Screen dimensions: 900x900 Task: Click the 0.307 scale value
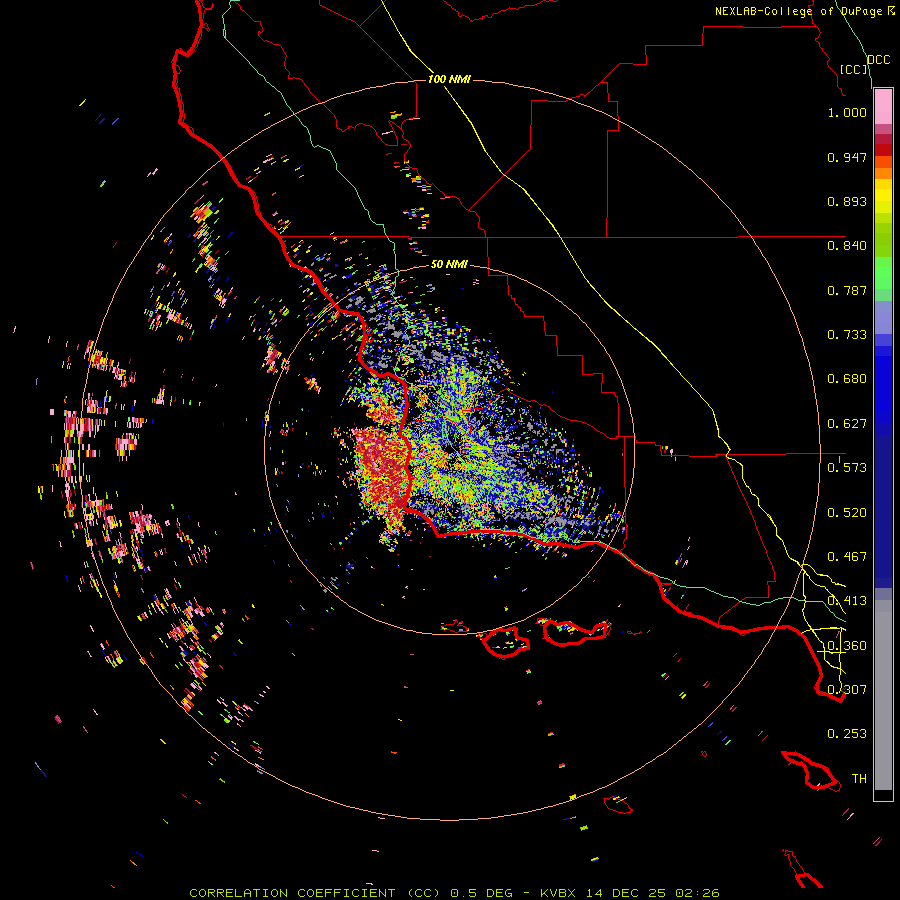pyautogui.click(x=847, y=689)
